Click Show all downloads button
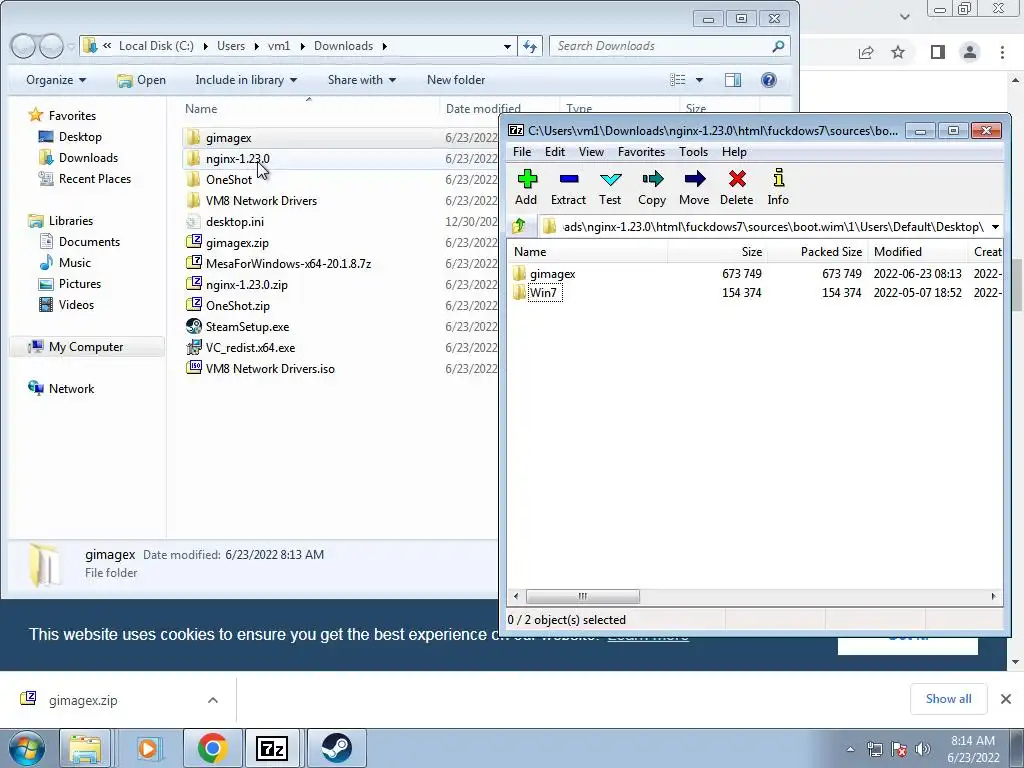1024x768 pixels. click(x=948, y=699)
